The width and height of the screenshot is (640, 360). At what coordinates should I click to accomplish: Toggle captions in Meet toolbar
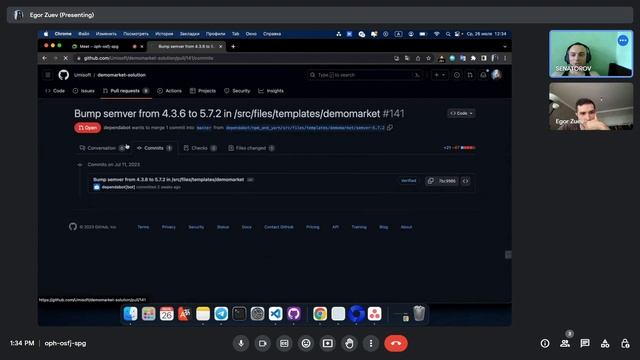coord(284,343)
